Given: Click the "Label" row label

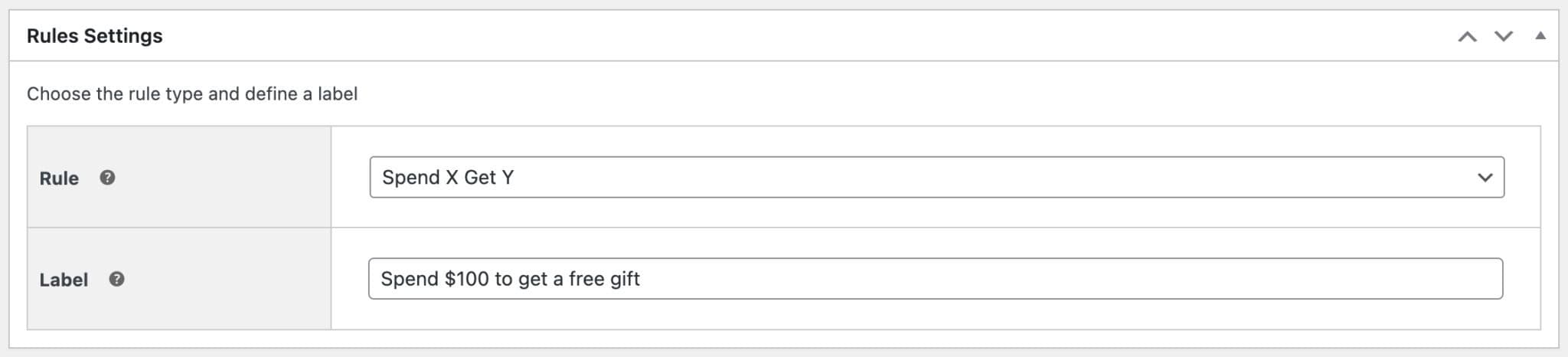Looking at the screenshot, I should 64,280.
